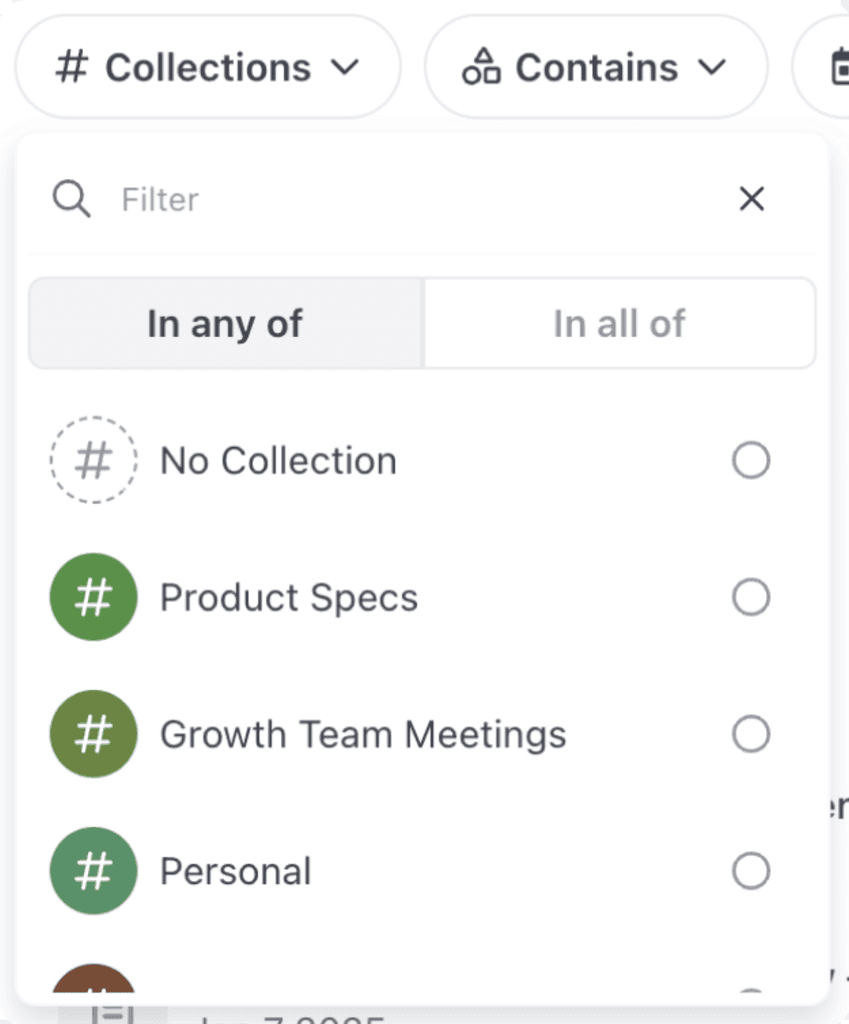The image size is (849, 1024).
Task: Click the olive Growth Team Meetings icon
Action: (x=93, y=735)
